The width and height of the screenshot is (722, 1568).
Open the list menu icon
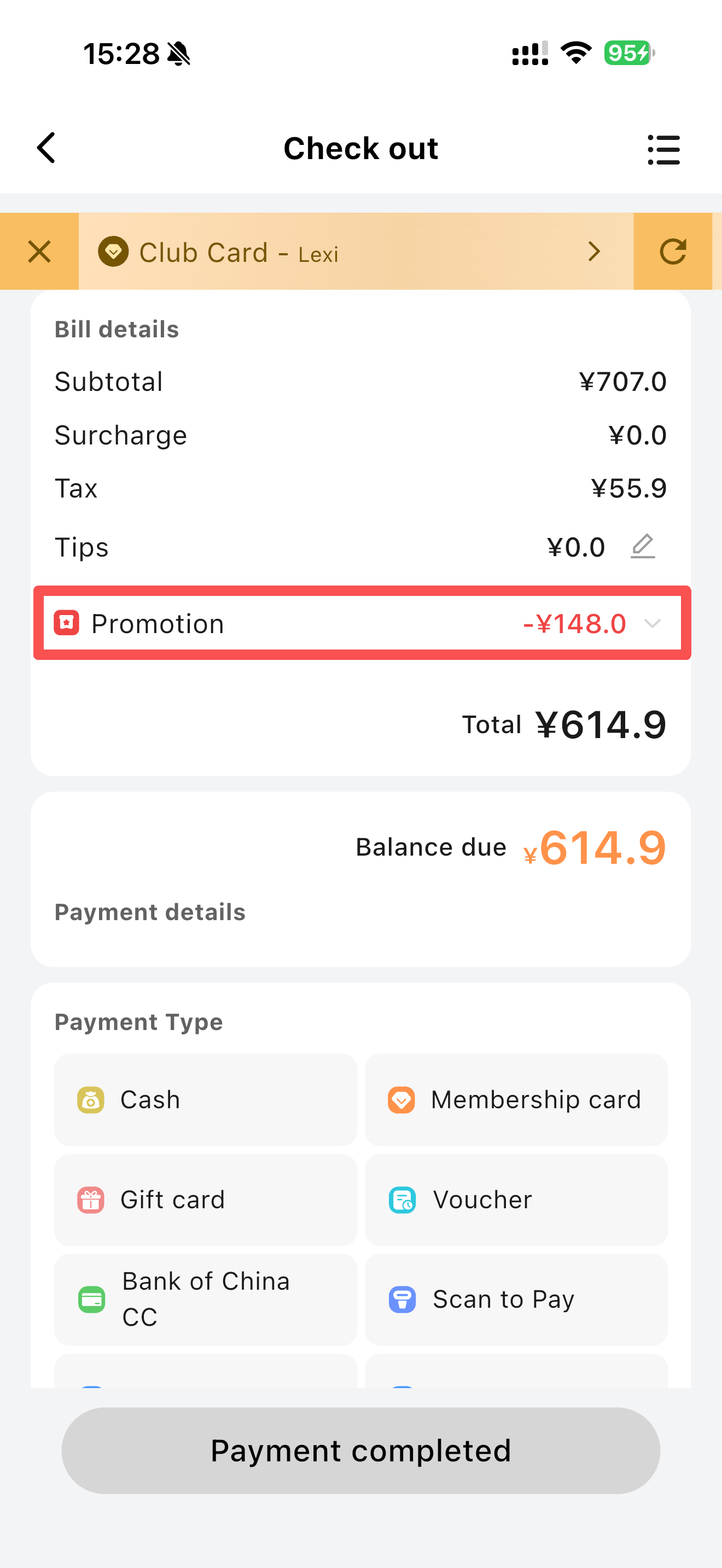click(663, 150)
